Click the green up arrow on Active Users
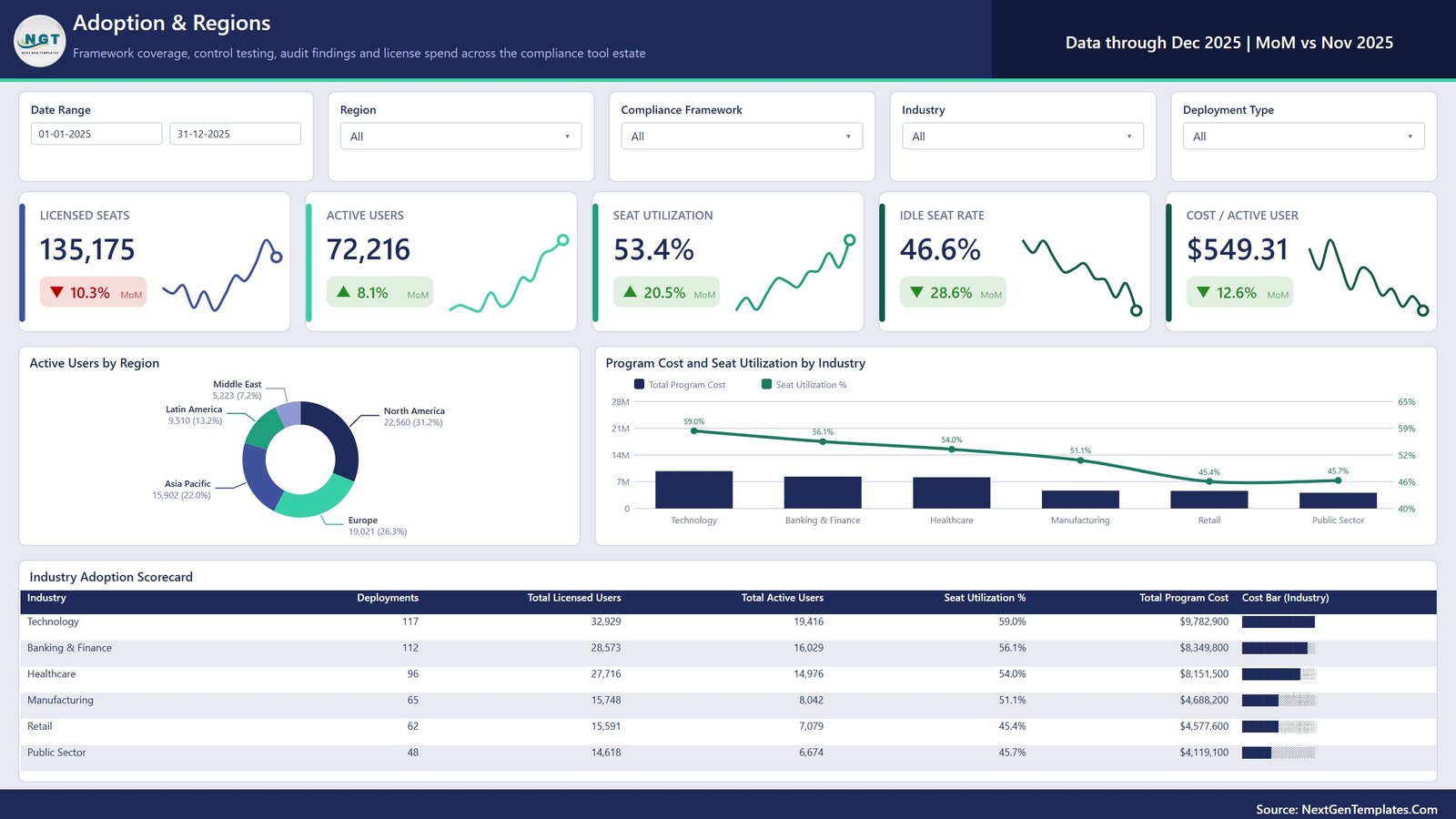The image size is (1456, 819). 344,292
